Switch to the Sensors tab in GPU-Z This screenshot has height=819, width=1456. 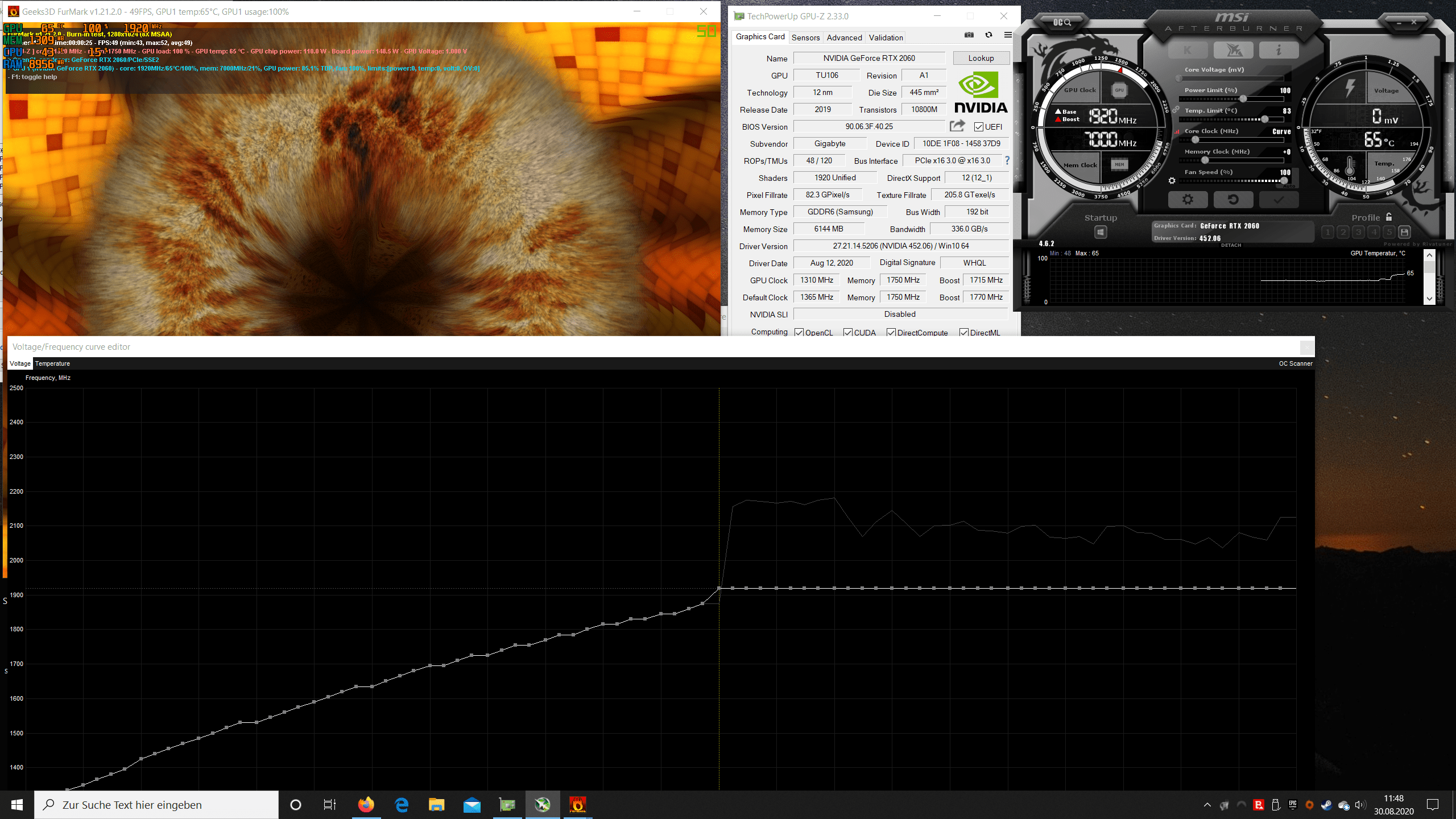pos(805,38)
